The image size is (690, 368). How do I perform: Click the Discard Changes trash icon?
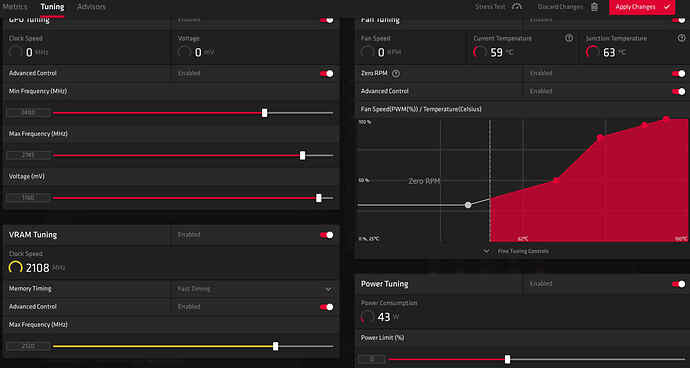pos(595,7)
